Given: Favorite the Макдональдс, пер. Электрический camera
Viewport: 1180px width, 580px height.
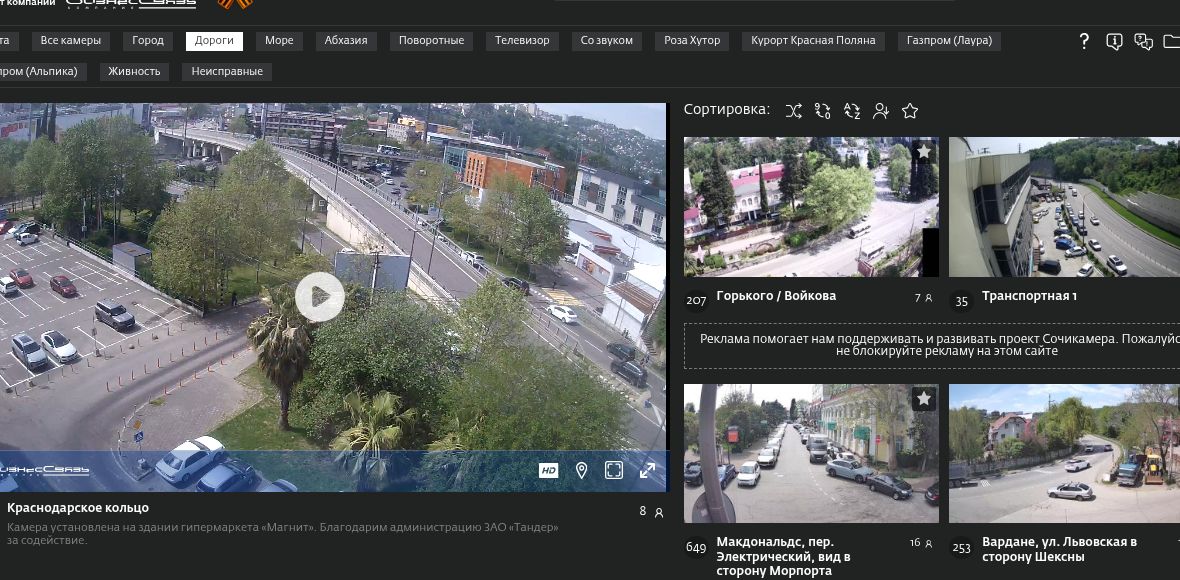Looking at the screenshot, I should (x=924, y=399).
